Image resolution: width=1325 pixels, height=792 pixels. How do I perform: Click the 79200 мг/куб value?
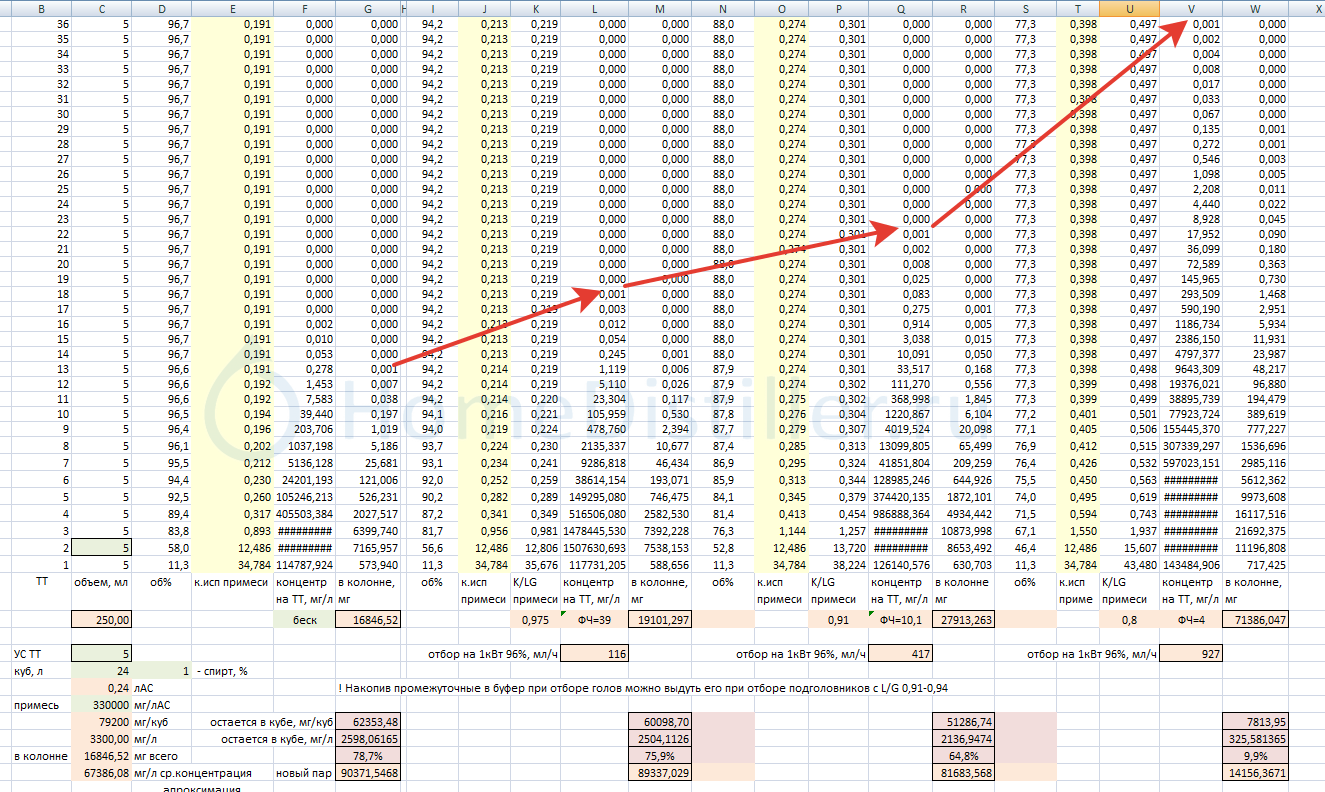tap(102, 721)
